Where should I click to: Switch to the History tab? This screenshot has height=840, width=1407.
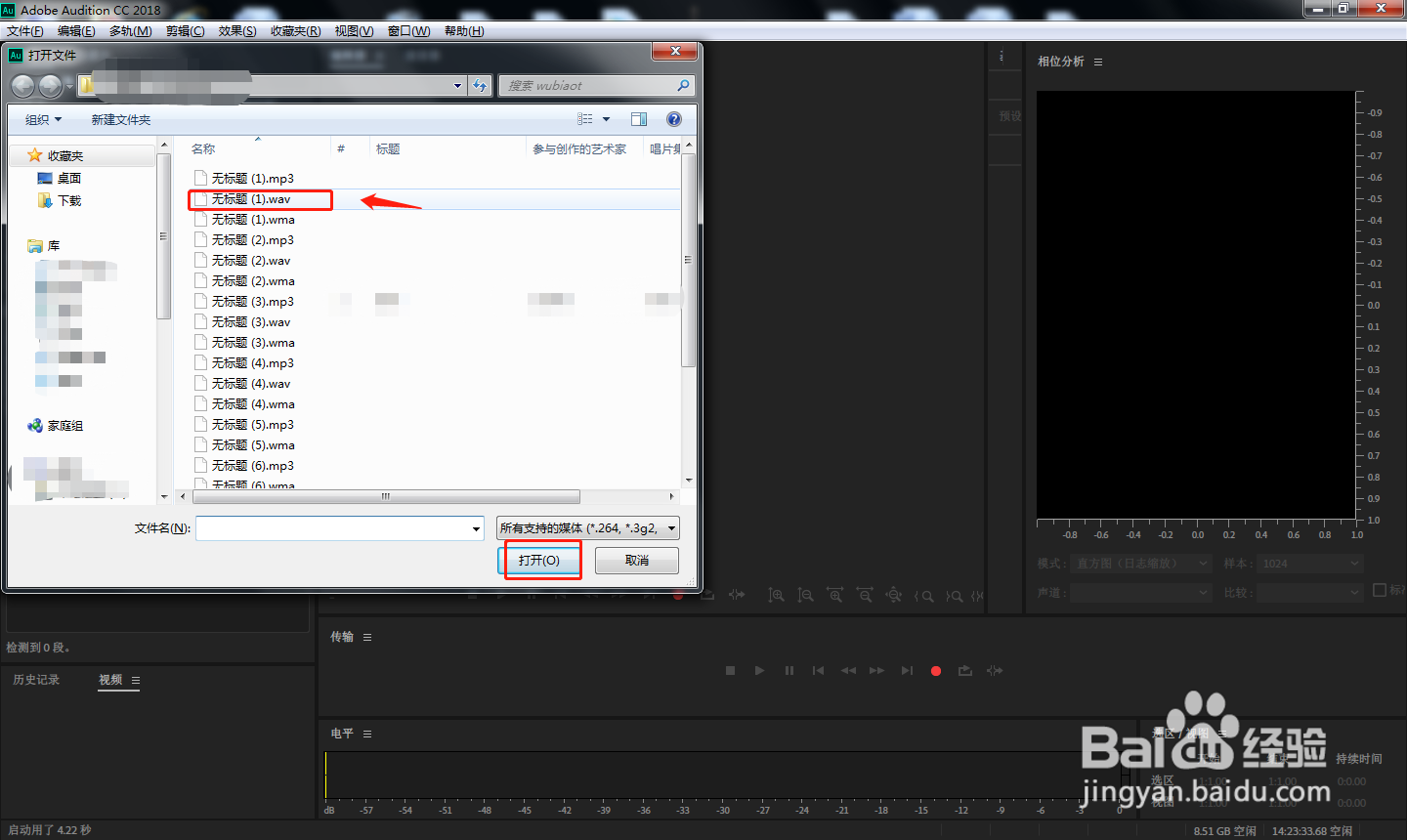tap(36, 680)
